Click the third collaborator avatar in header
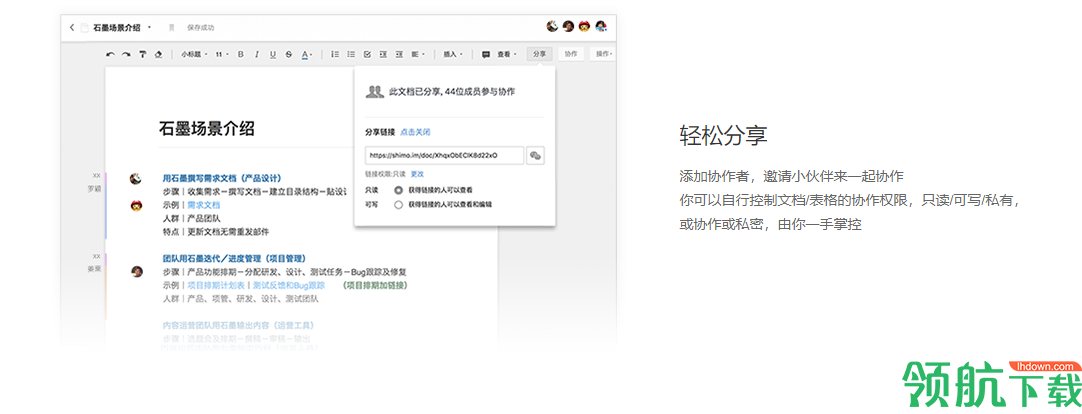The image size is (1082, 414). point(584,26)
